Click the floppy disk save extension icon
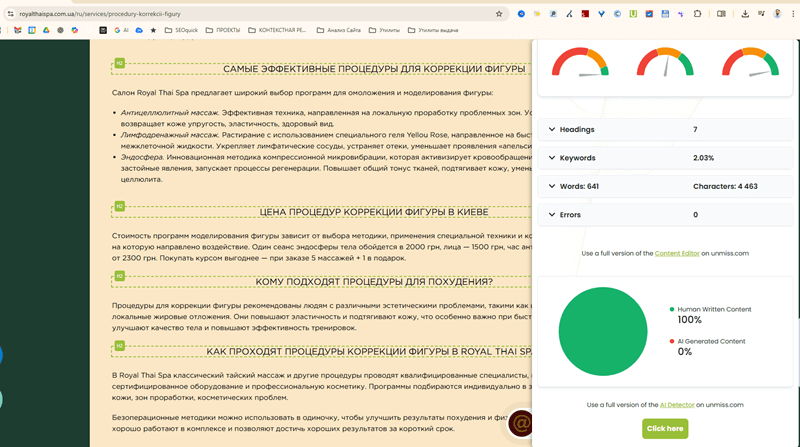800x447 pixels. (x=665, y=14)
